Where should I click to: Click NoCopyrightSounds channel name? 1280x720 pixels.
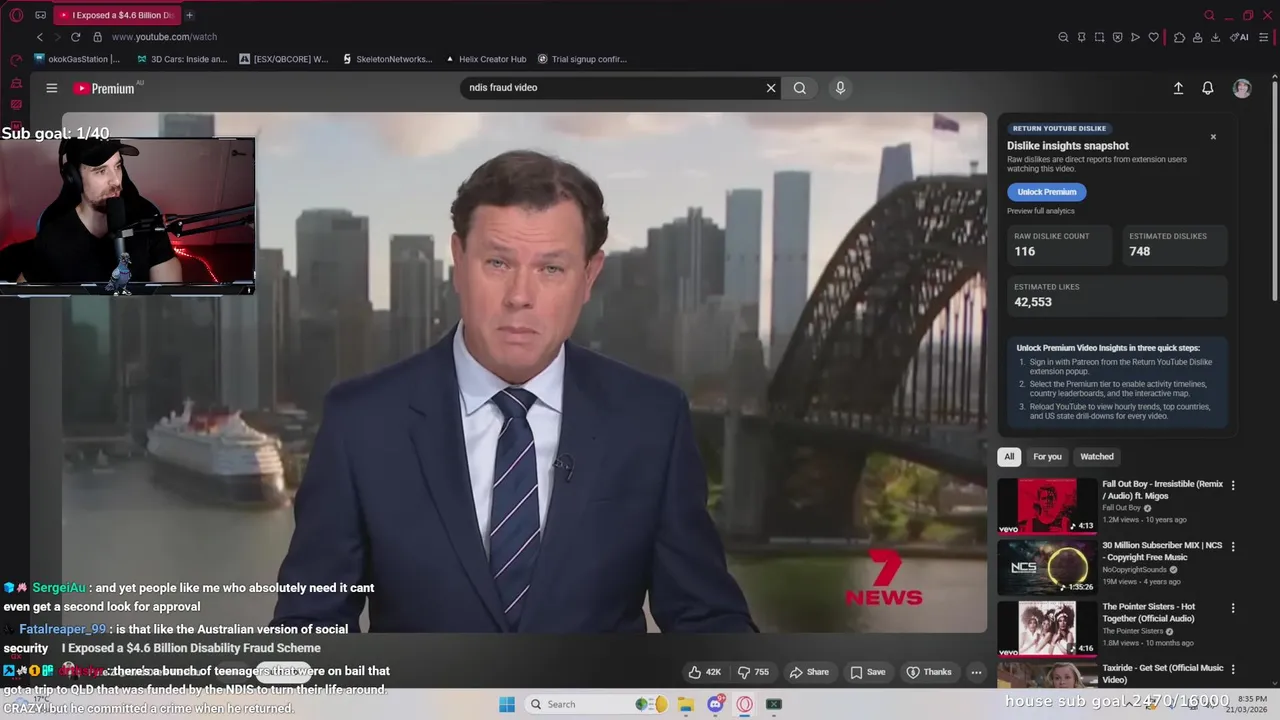[1137, 570]
